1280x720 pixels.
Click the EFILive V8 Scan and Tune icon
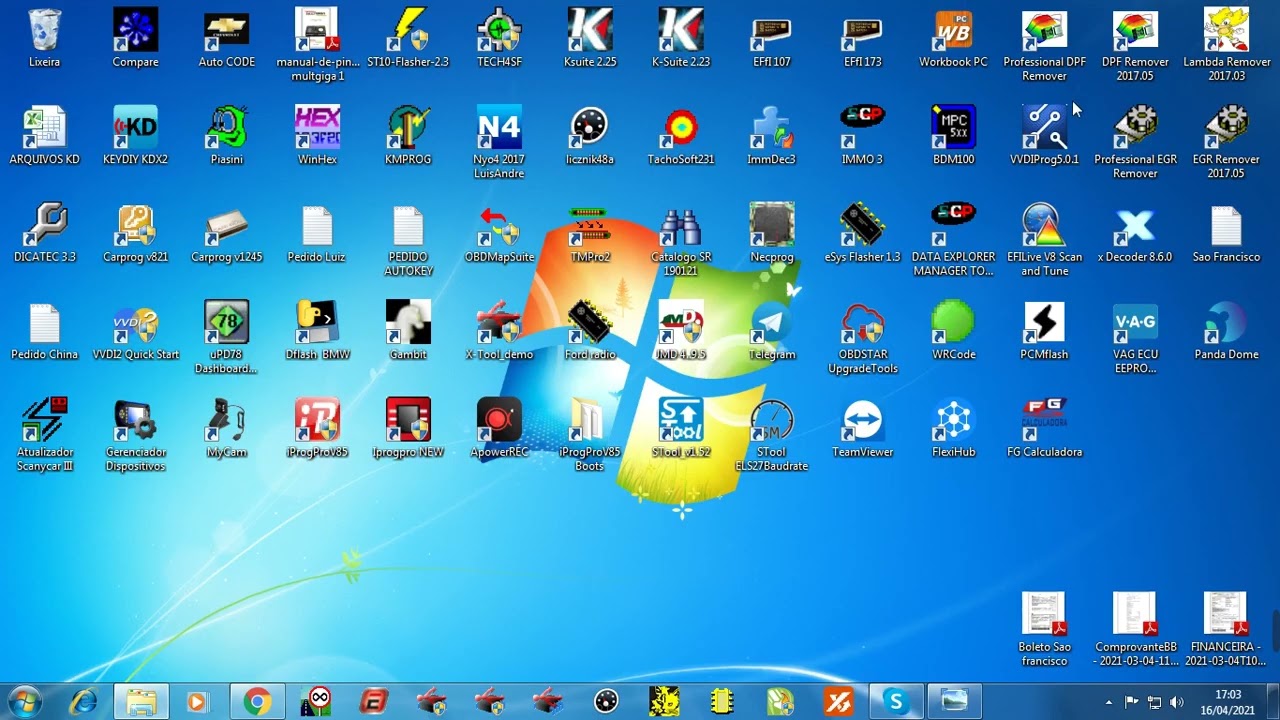(x=1044, y=225)
